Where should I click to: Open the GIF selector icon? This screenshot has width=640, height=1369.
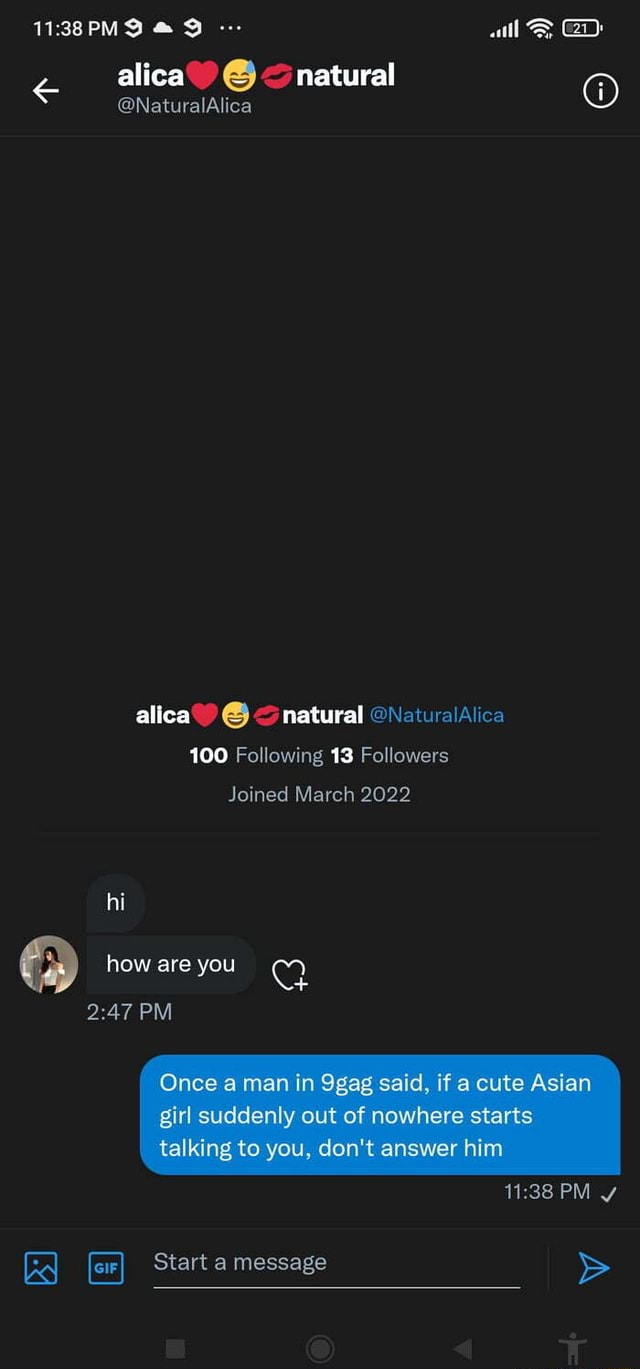pyautogui.click(x=105, y=1267)
